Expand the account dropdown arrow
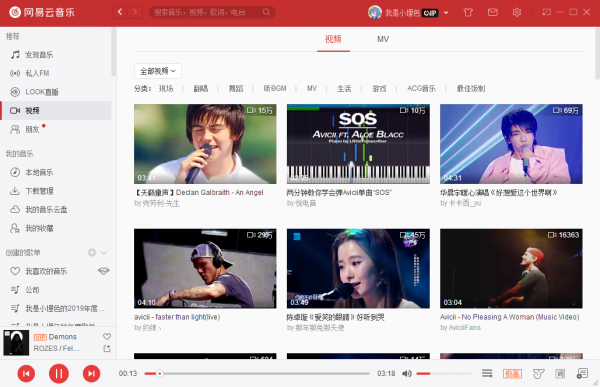 pyautogui.click(x=446, y=13)
